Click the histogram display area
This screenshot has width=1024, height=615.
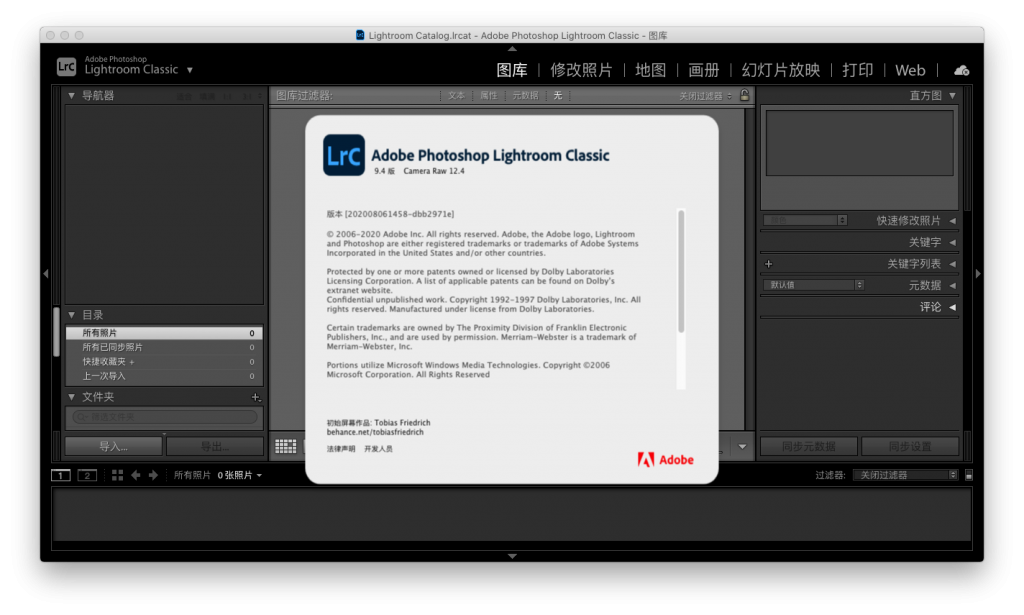pos(859,143)
